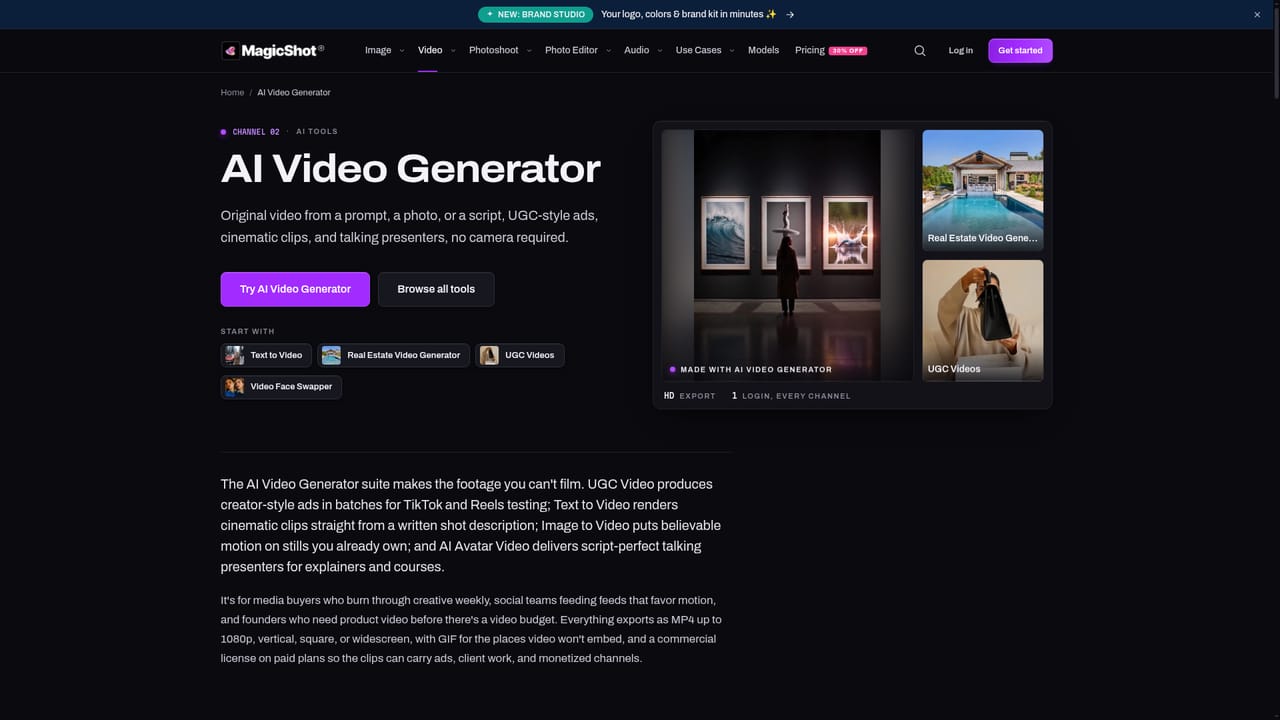
Task: Click the Try AI Video Generator button
Action: pyautogui.click(x=295, y=289)
